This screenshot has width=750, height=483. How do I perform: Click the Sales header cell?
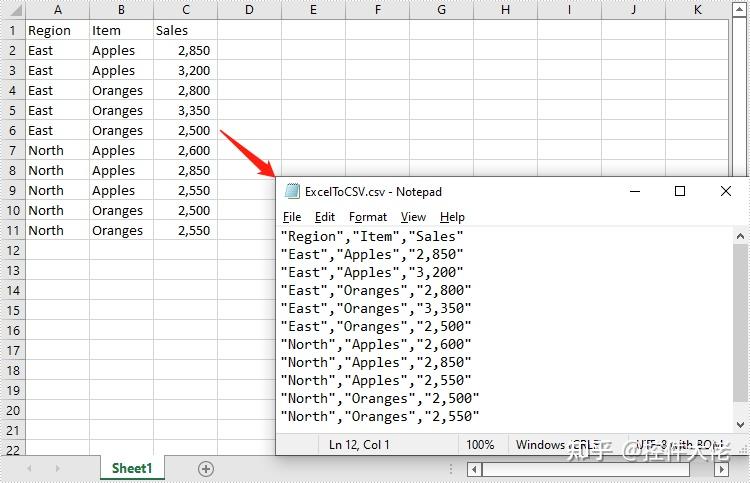point(186,31)
